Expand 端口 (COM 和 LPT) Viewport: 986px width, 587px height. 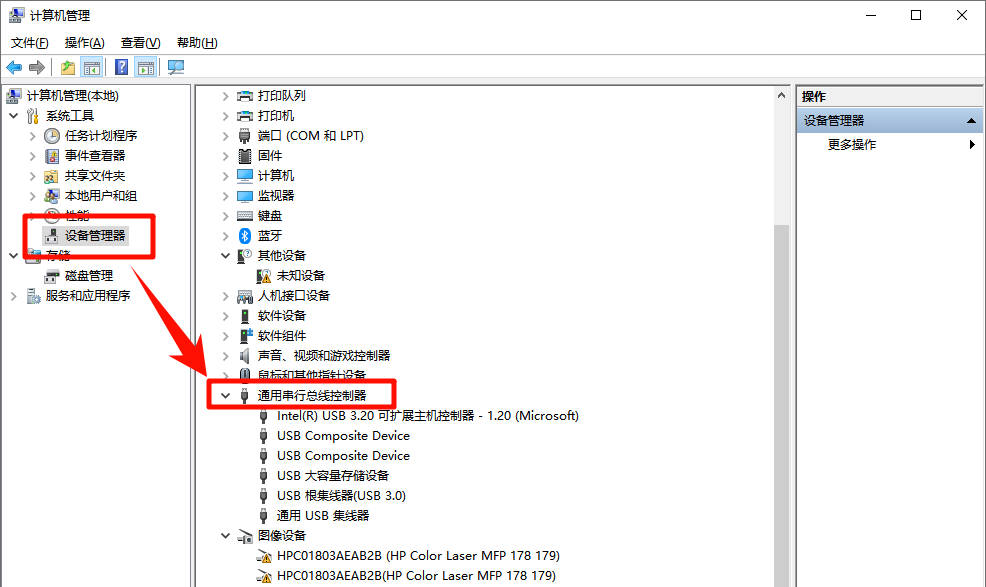tap(225, 136)
